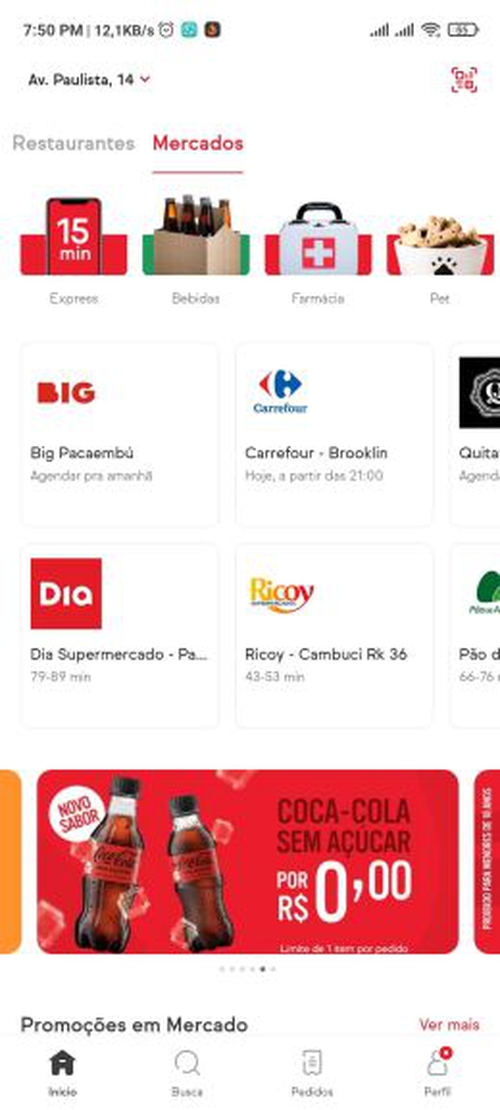Select the active banner carousel dot
Screen dimensions: 500x1110
coord(263,969)
